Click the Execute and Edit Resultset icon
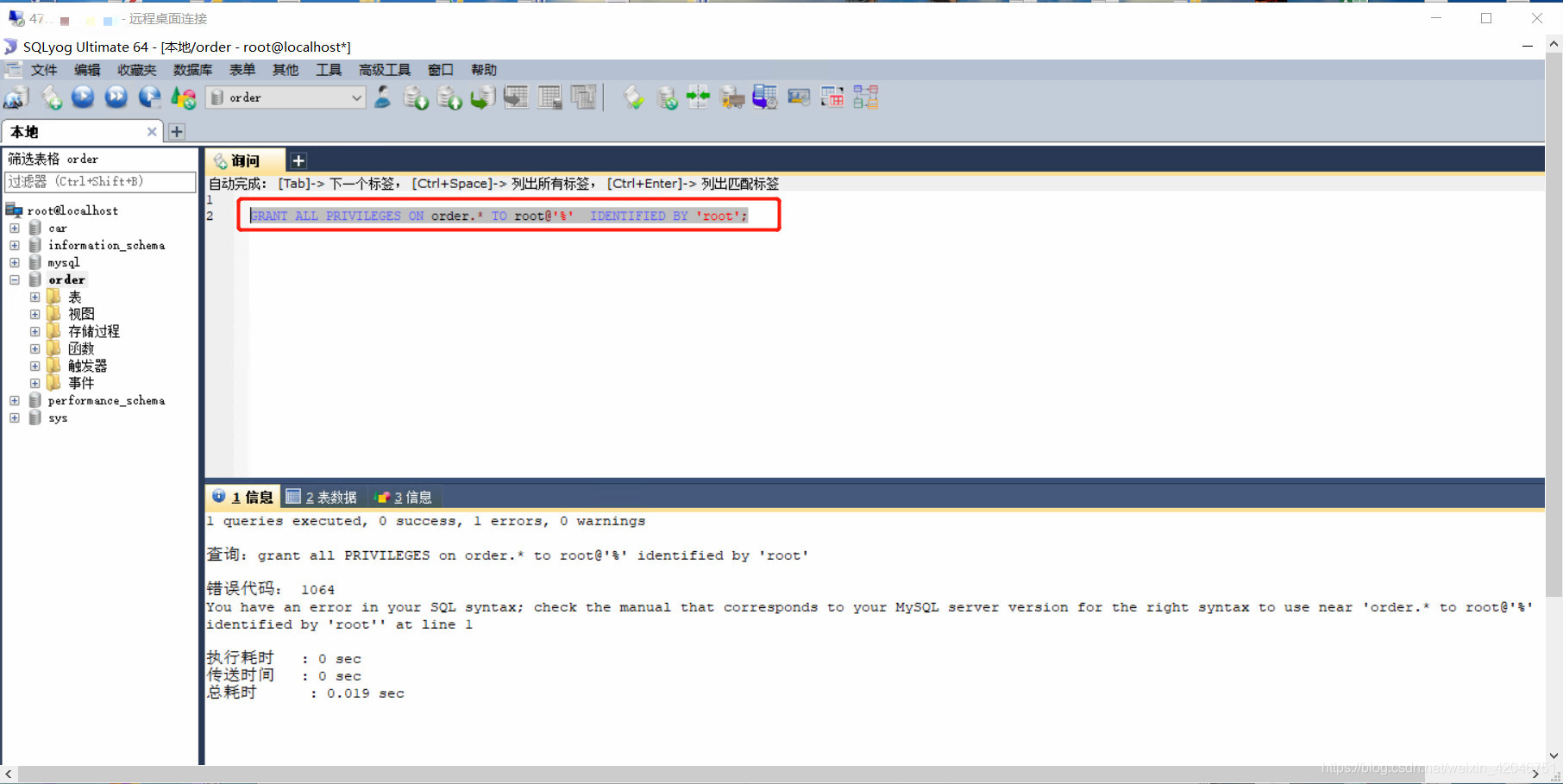This screenshot has height=784, width=1563. tap(150, 97)
